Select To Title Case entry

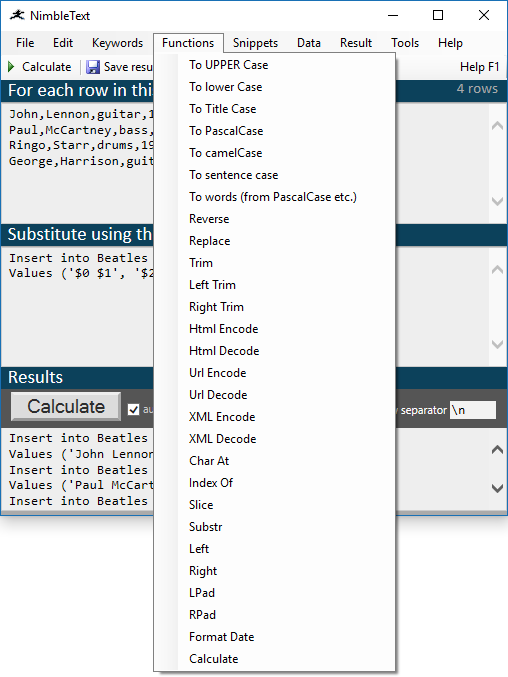[275, 109]
